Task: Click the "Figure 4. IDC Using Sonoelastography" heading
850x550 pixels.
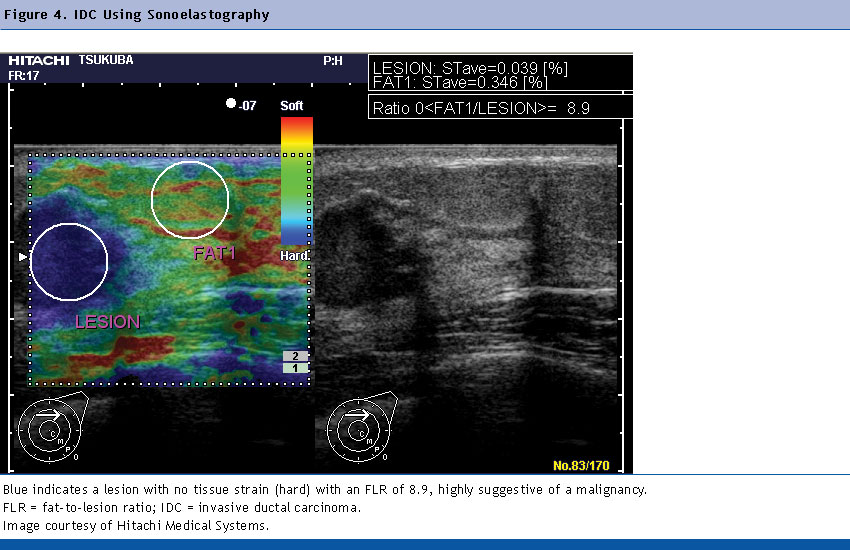Action: click(136, 15)
